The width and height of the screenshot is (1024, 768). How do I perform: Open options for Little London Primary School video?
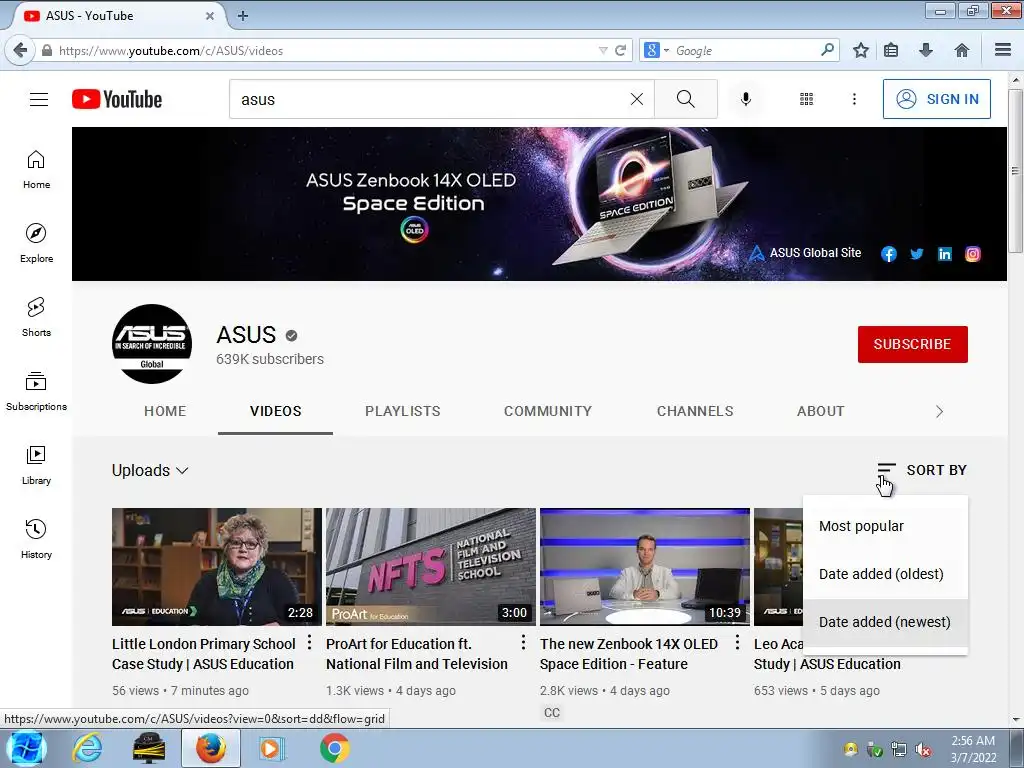tap(310, 643)
